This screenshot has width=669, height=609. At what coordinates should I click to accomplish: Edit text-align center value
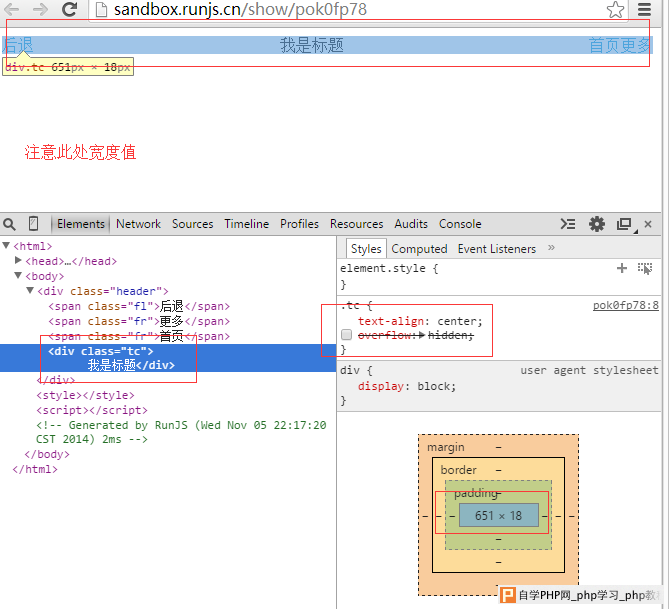pos(457,321)
